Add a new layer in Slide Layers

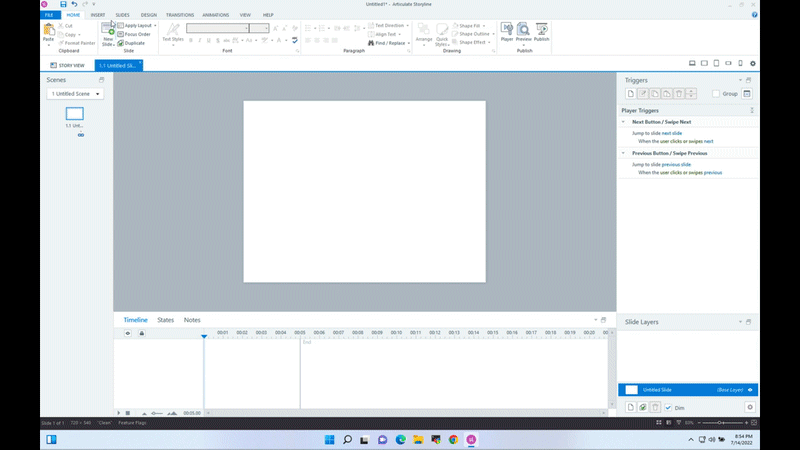tap(630, 407)
